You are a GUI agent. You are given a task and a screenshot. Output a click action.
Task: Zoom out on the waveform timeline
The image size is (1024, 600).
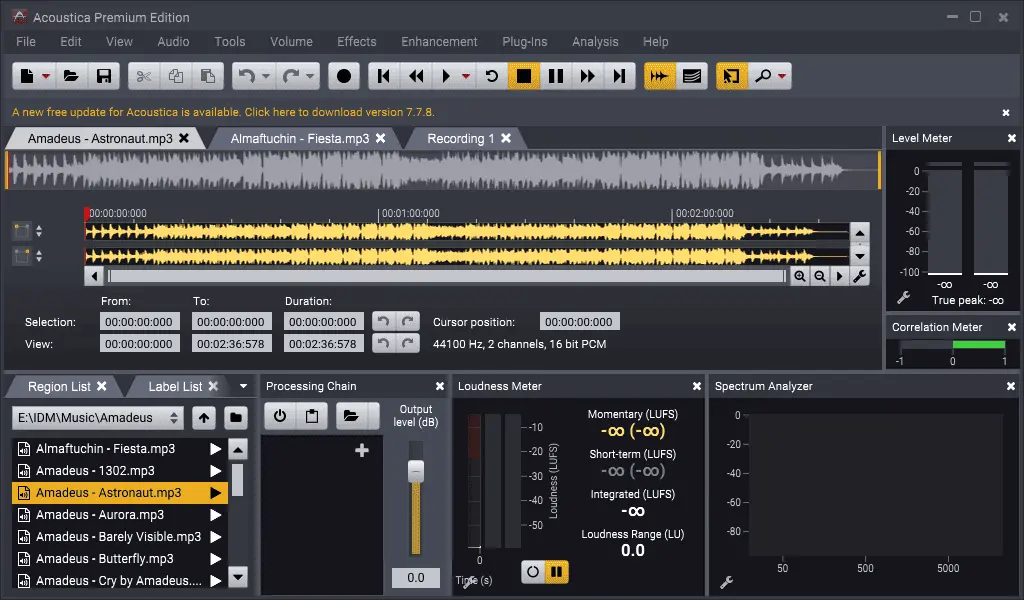[820, 276]
